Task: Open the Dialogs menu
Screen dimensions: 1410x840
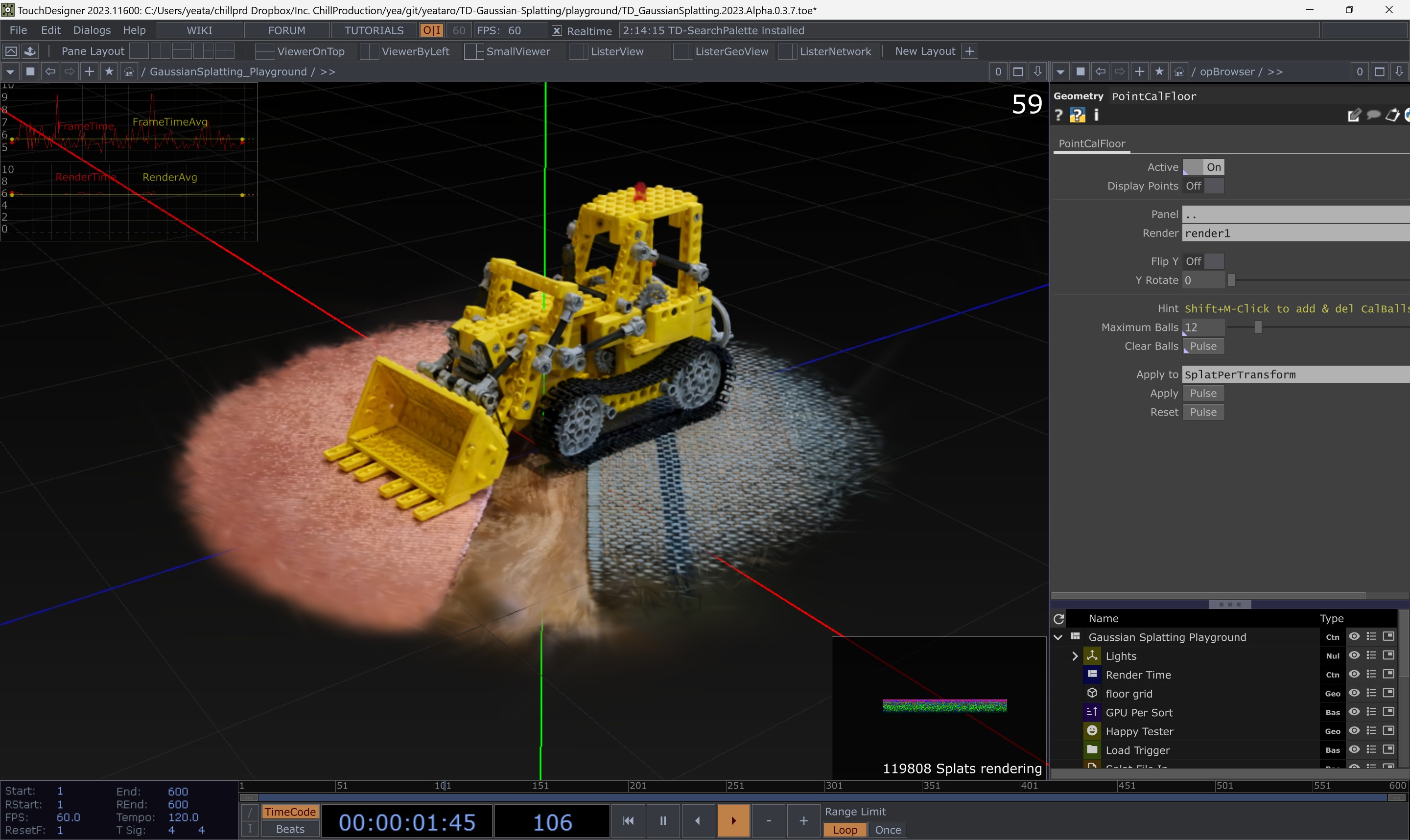Action: 92,30
